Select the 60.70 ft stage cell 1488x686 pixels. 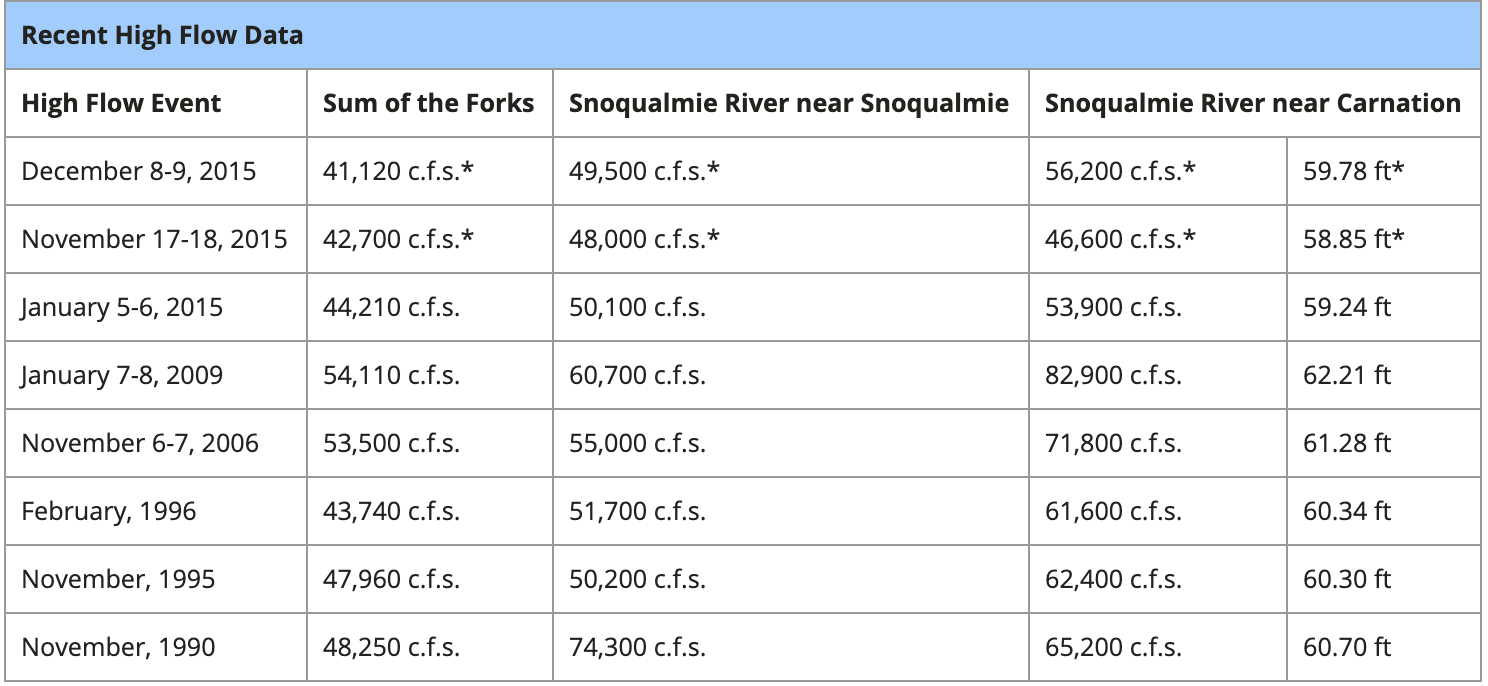1346,648
